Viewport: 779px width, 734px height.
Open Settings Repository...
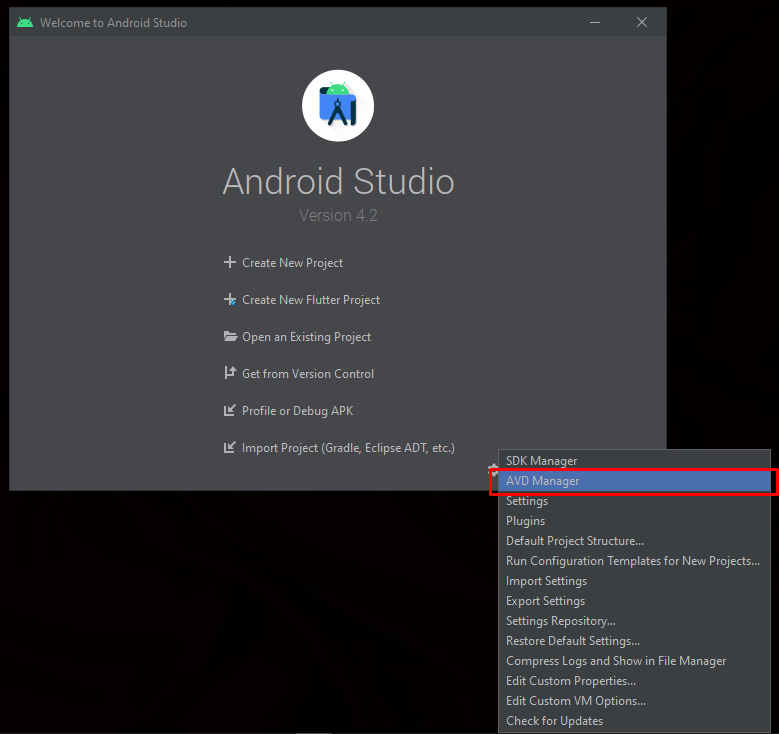634,621
